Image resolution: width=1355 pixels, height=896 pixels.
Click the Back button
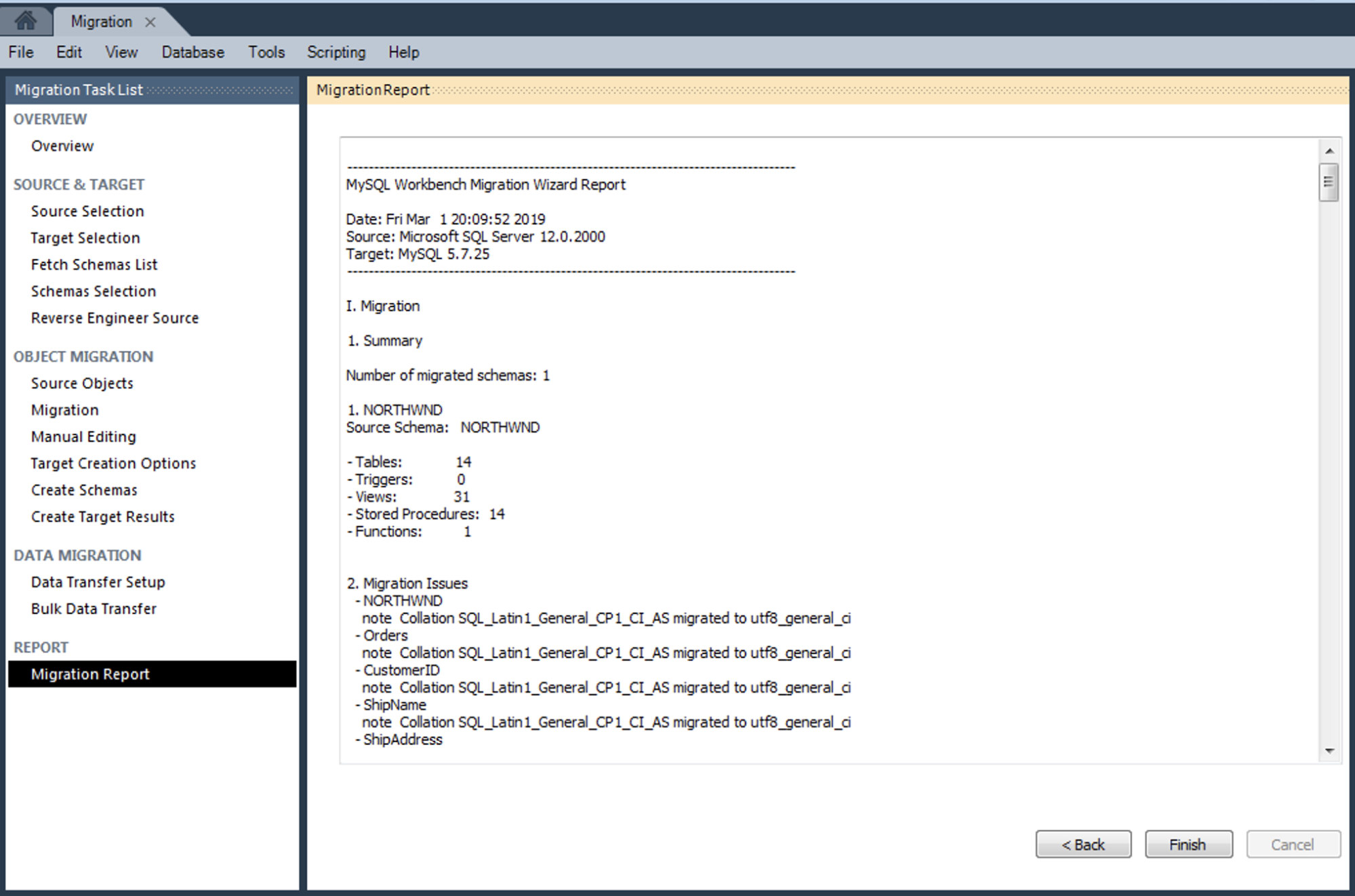1083,844
